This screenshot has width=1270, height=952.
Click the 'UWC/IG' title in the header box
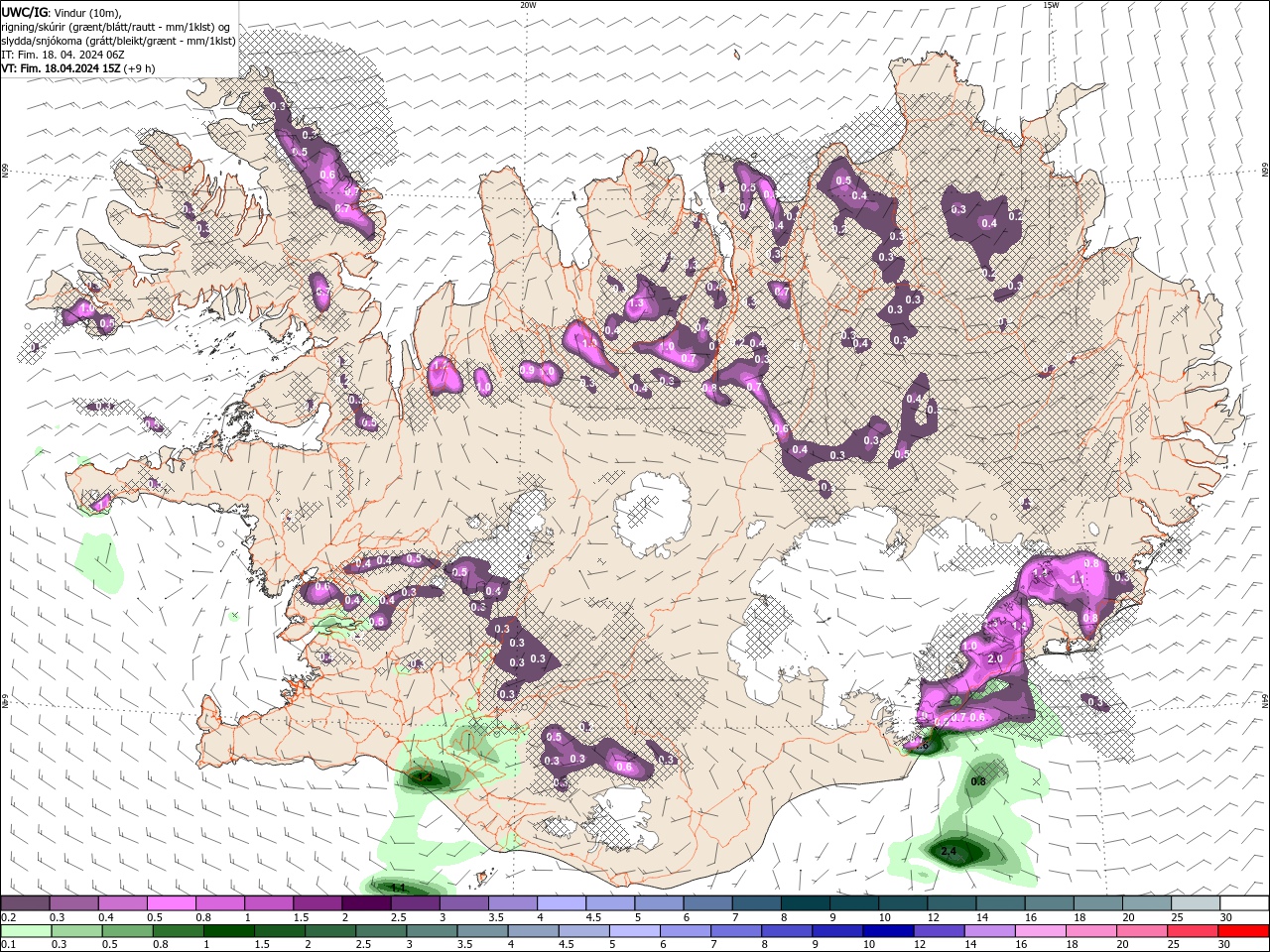(23, 12)
